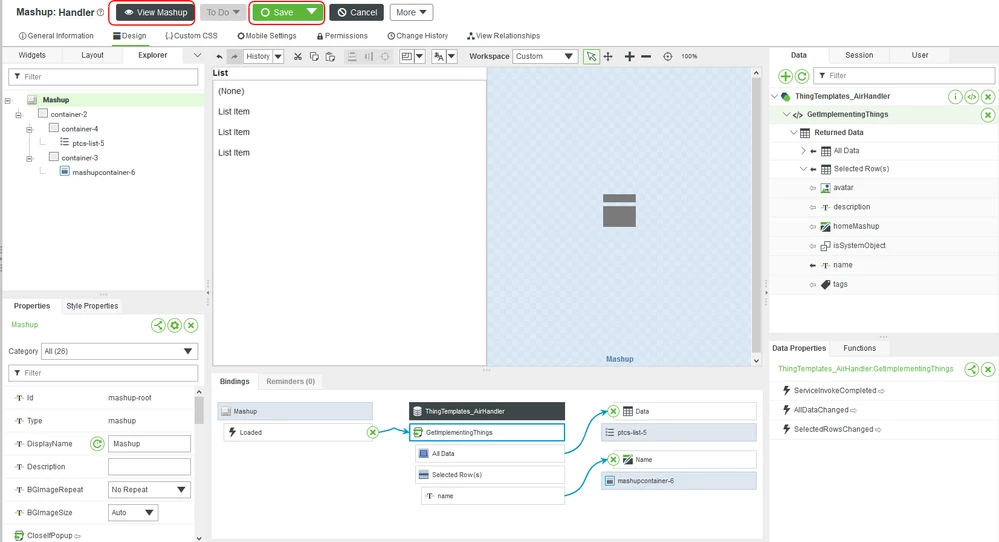
Task: Click share icon in Mashup properties header
Action: (x=158, y=325)
